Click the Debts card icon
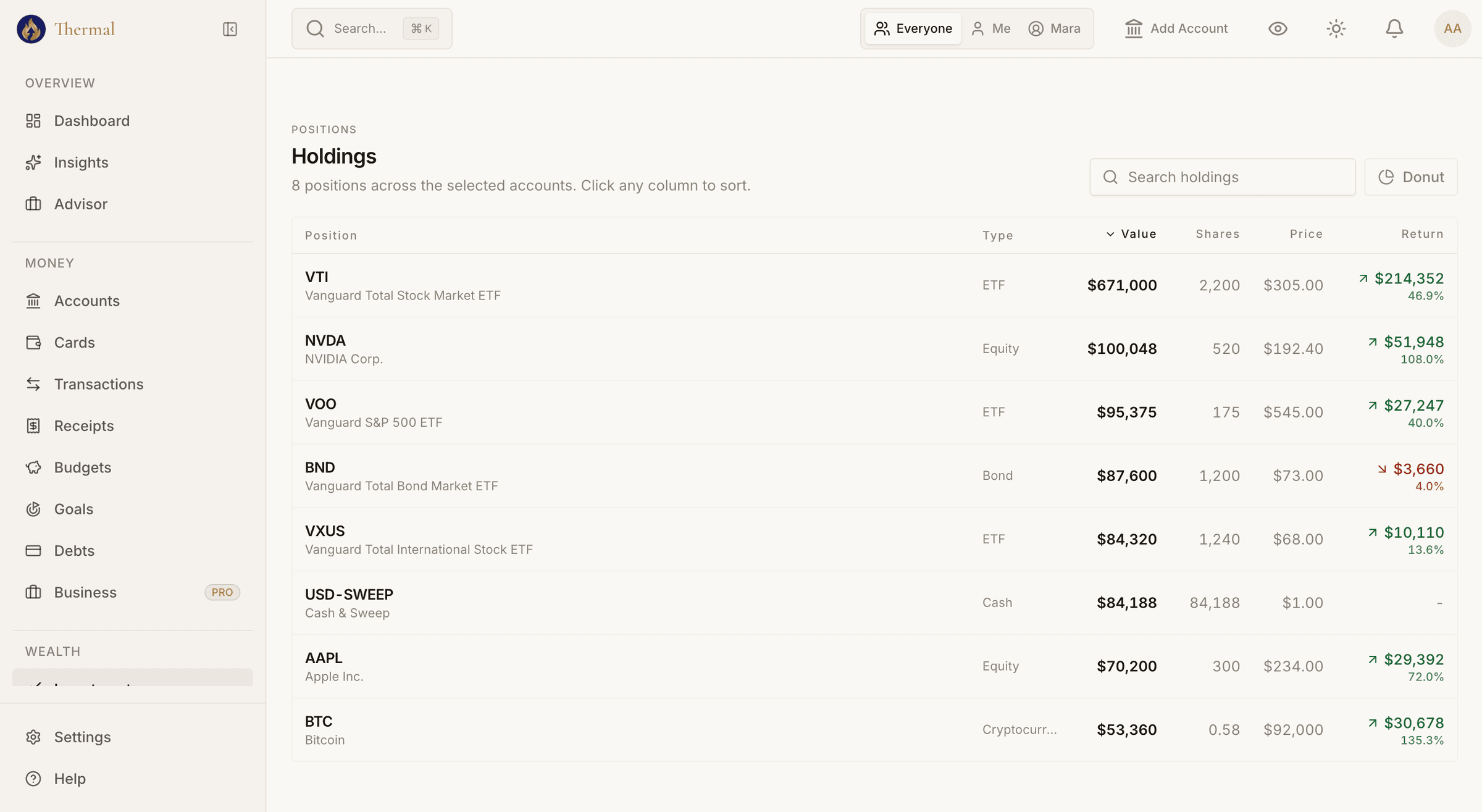 [x=33, y=551]
